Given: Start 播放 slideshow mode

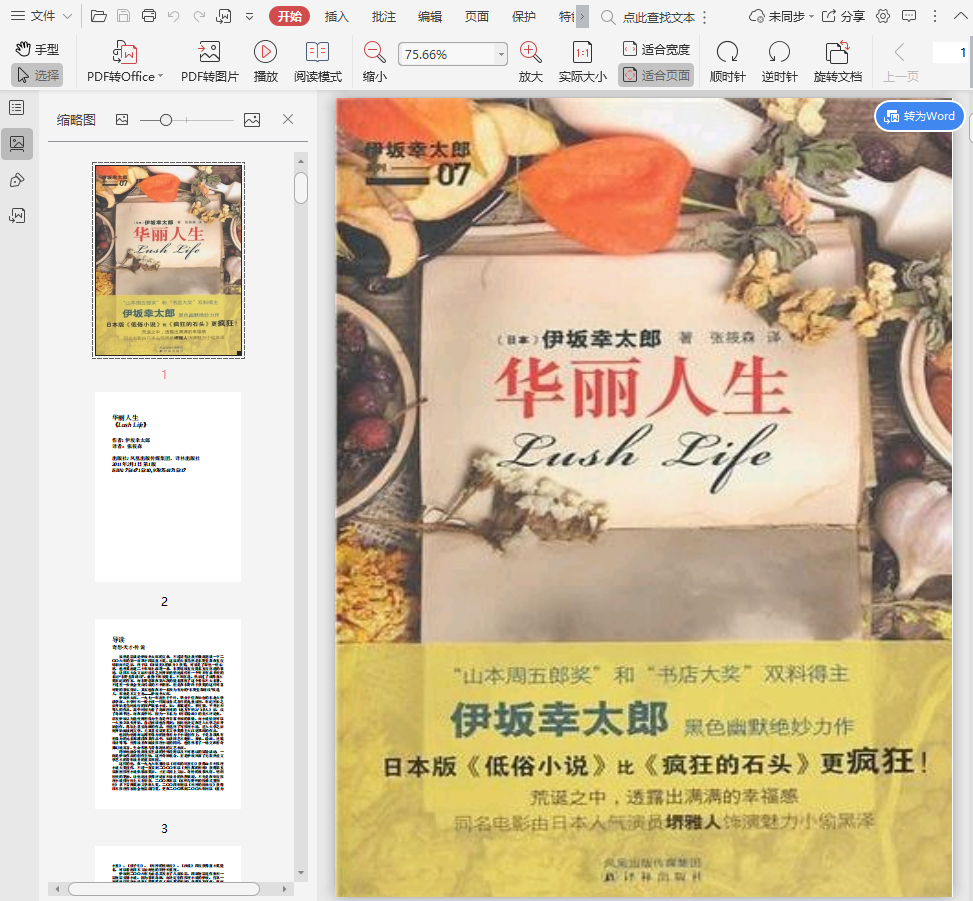Looking at the screenshot, I should click(266, 61).
